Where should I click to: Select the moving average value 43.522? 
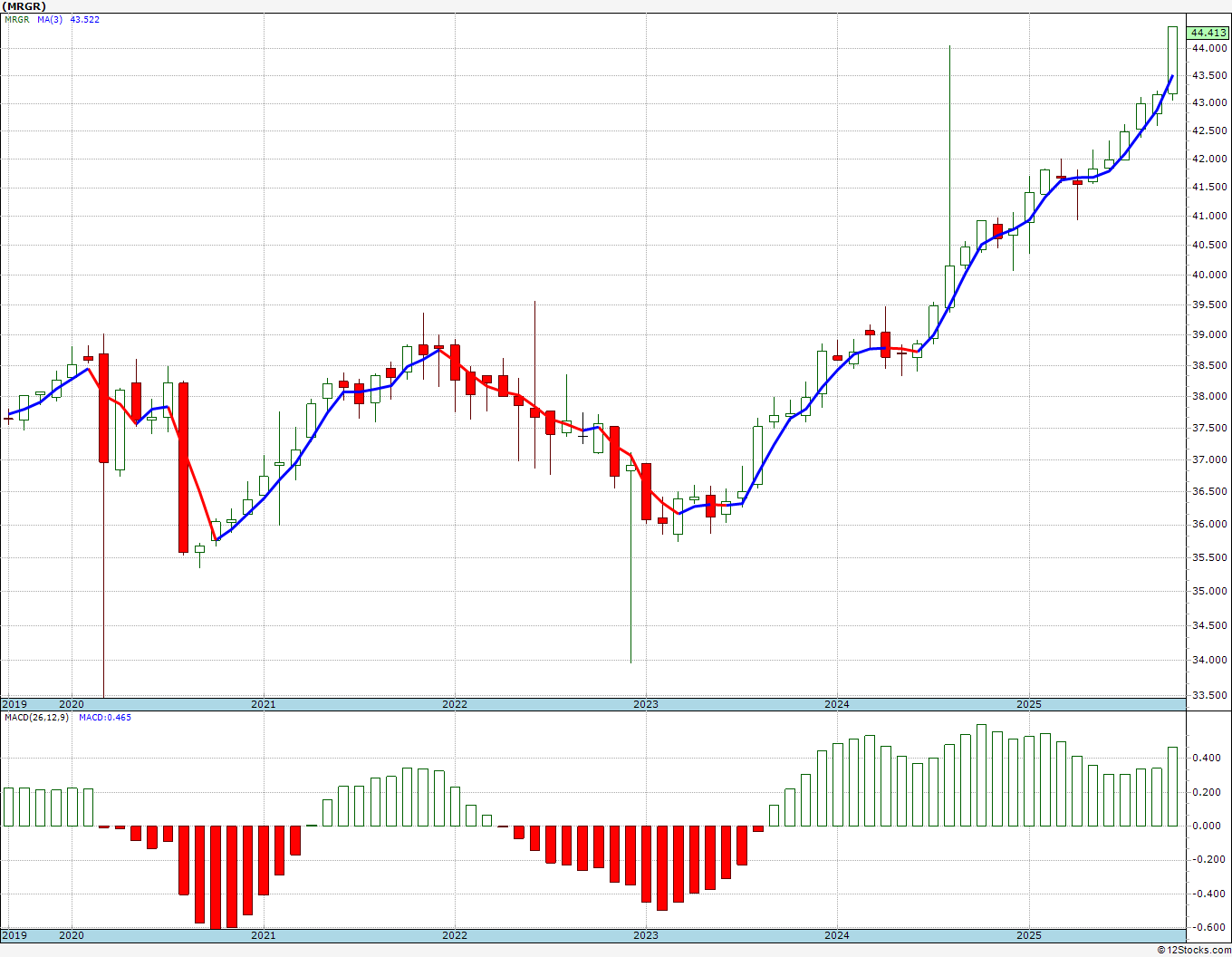pos(85,19)
